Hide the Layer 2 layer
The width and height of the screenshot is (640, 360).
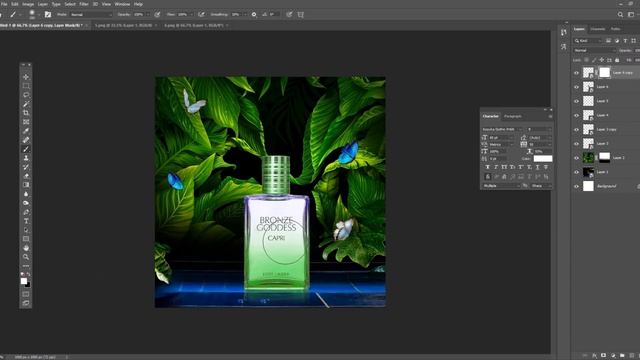(576, 158)
